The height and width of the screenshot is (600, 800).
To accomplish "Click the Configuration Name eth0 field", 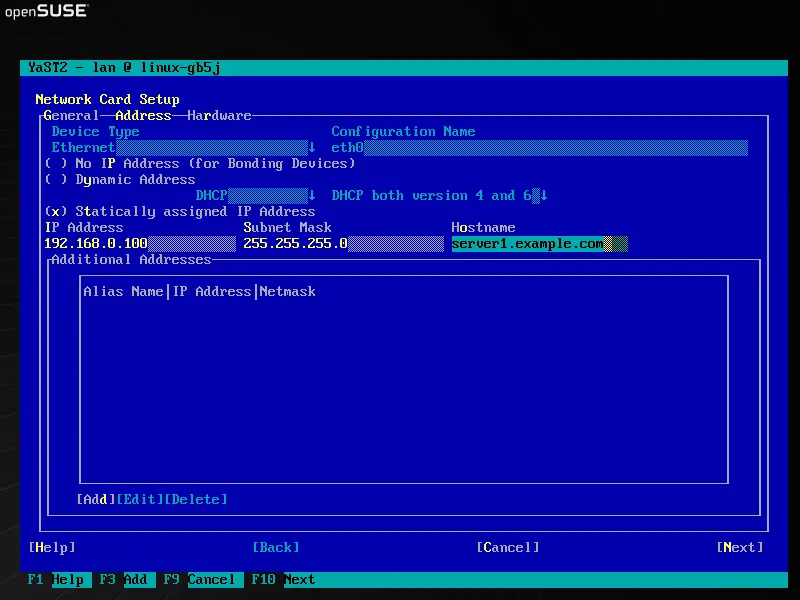I will click(x=539, y=148).
